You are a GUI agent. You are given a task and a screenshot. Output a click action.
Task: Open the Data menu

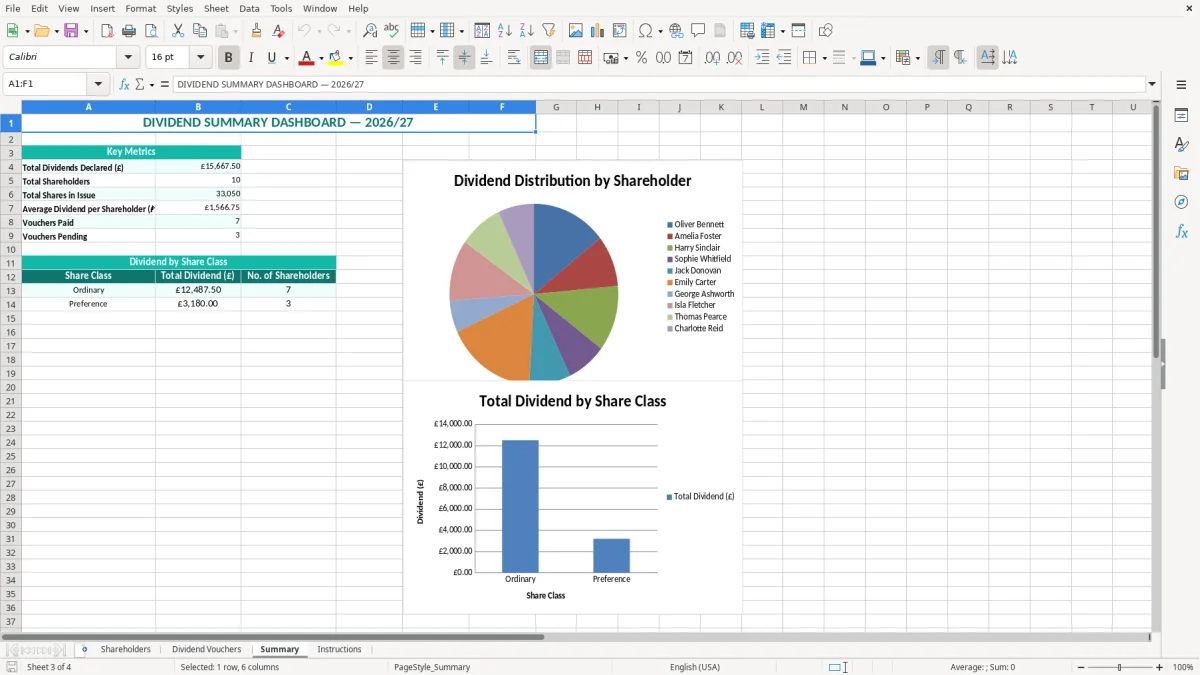pyautogui.click(x=249, y=8)
